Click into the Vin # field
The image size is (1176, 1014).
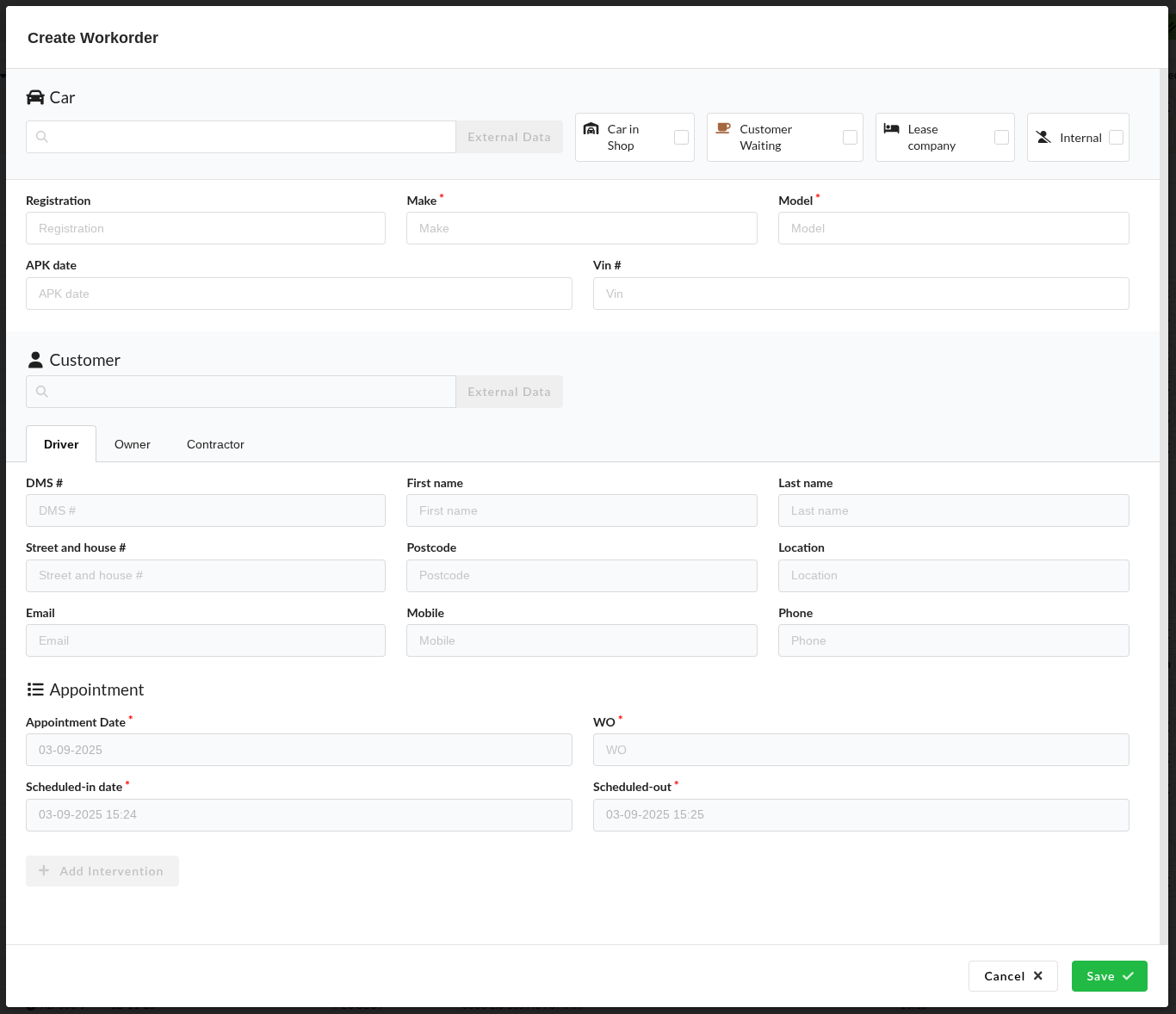pos(861,294)
